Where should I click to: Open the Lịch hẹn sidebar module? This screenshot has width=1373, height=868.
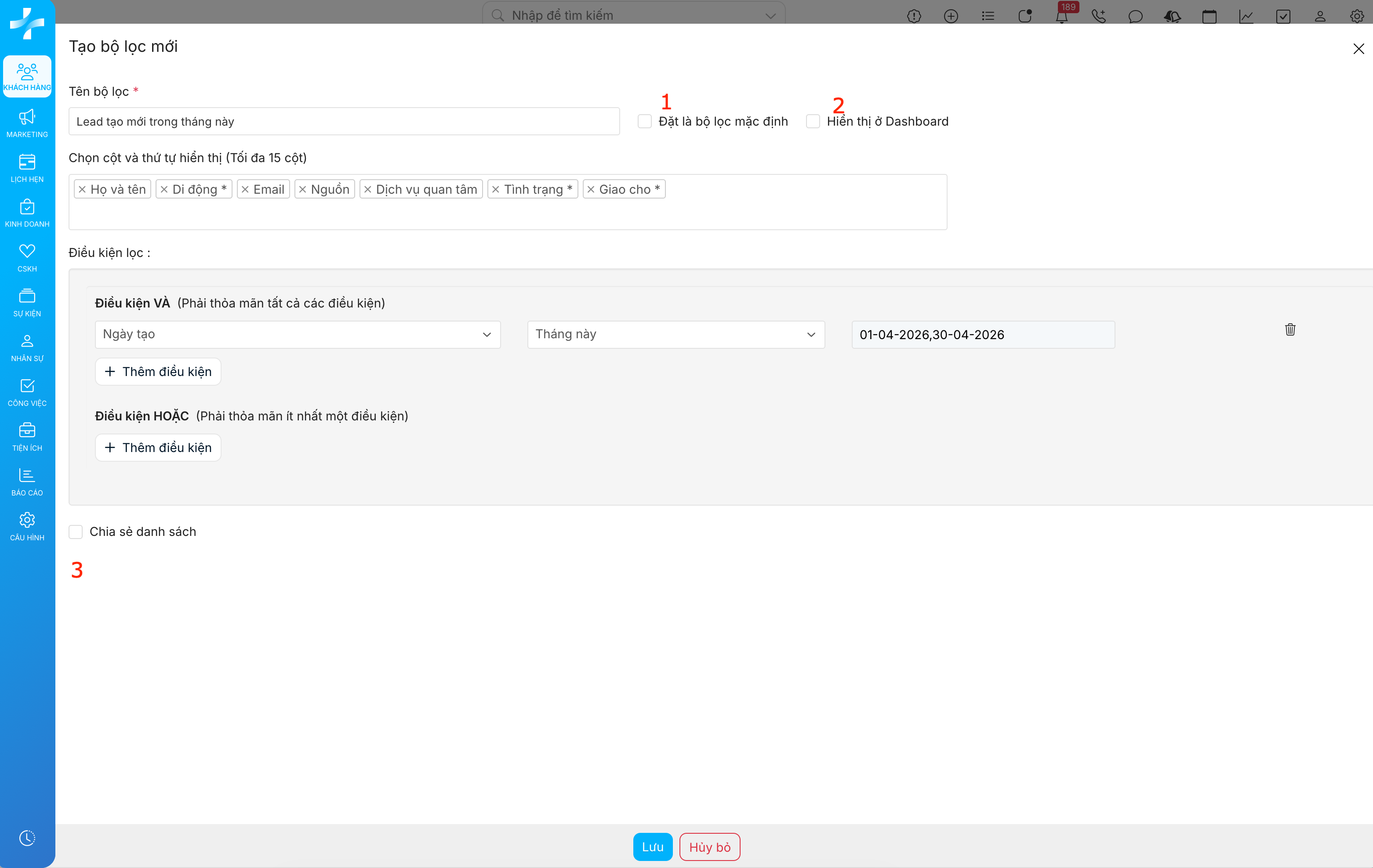tap(27, 168)
